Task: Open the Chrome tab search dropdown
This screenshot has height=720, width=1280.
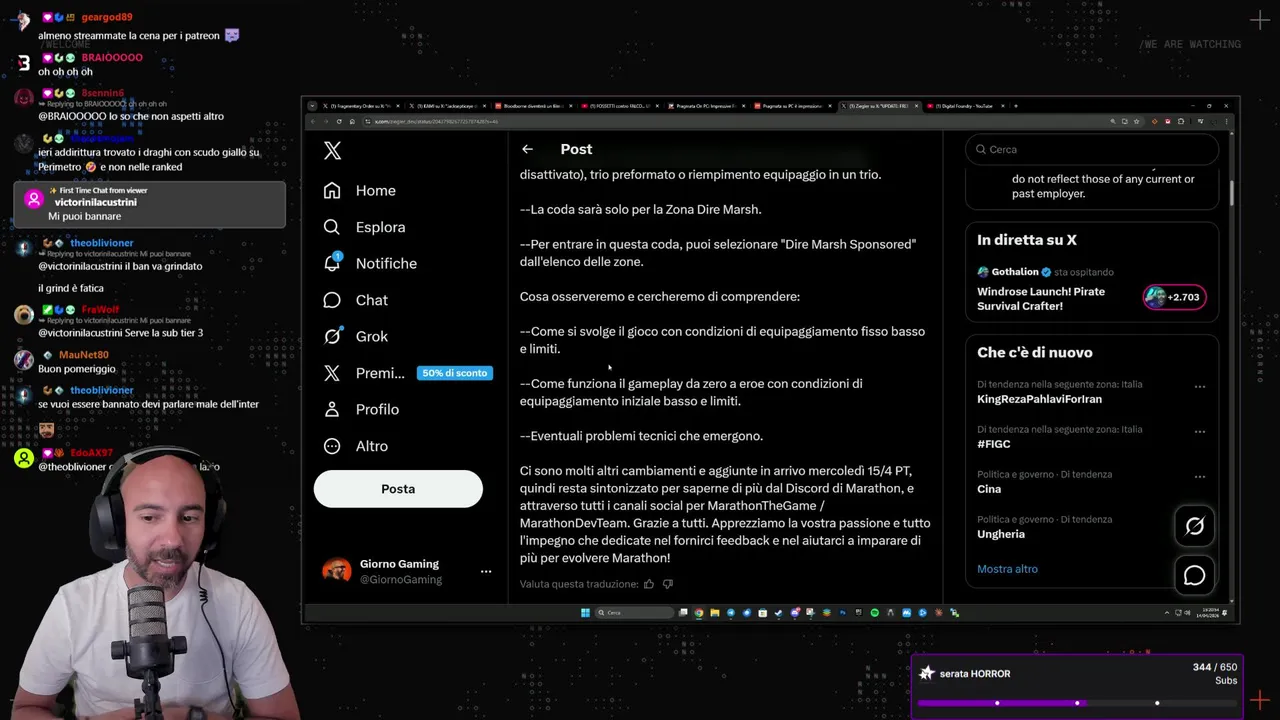Action: [x=312, y=106]
